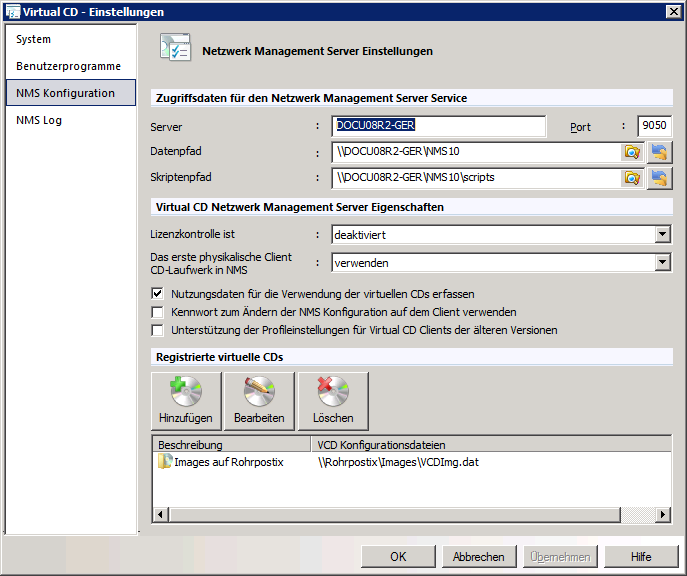Click the Virtual CD title bar icon
Image resolution: width=687 pixels, height=576 pixels.
point(12,12)
